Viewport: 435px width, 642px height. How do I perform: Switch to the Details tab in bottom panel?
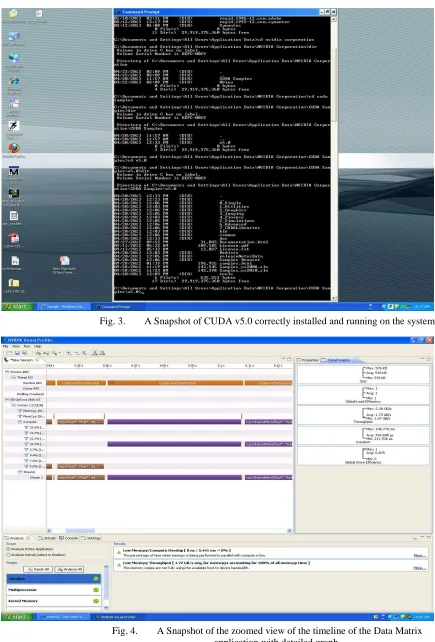pyautogui.click(x=47, y=538)
